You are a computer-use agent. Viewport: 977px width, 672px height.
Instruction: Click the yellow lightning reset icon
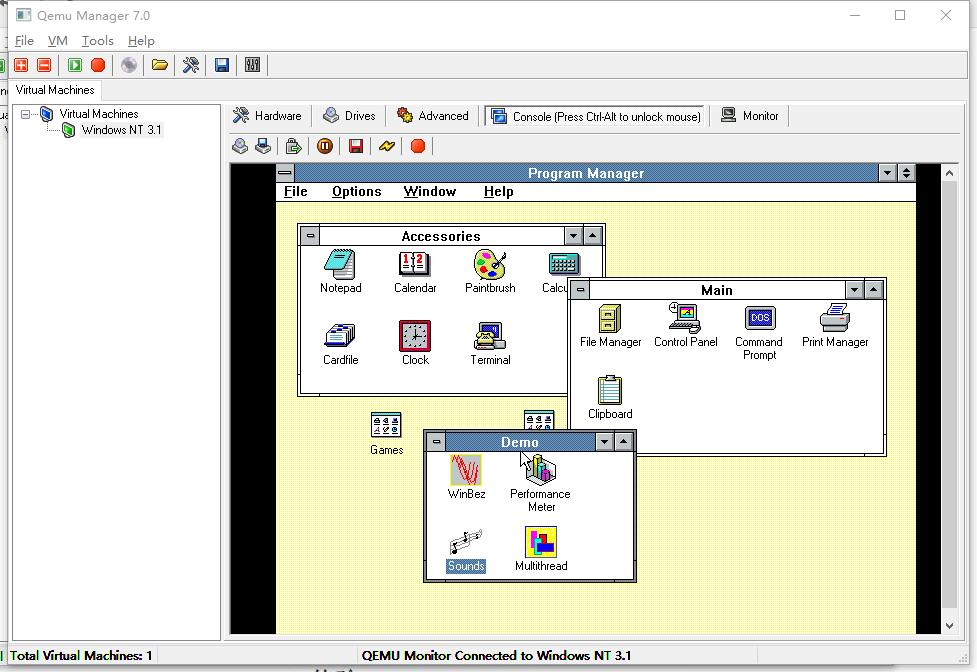point(387,146)
